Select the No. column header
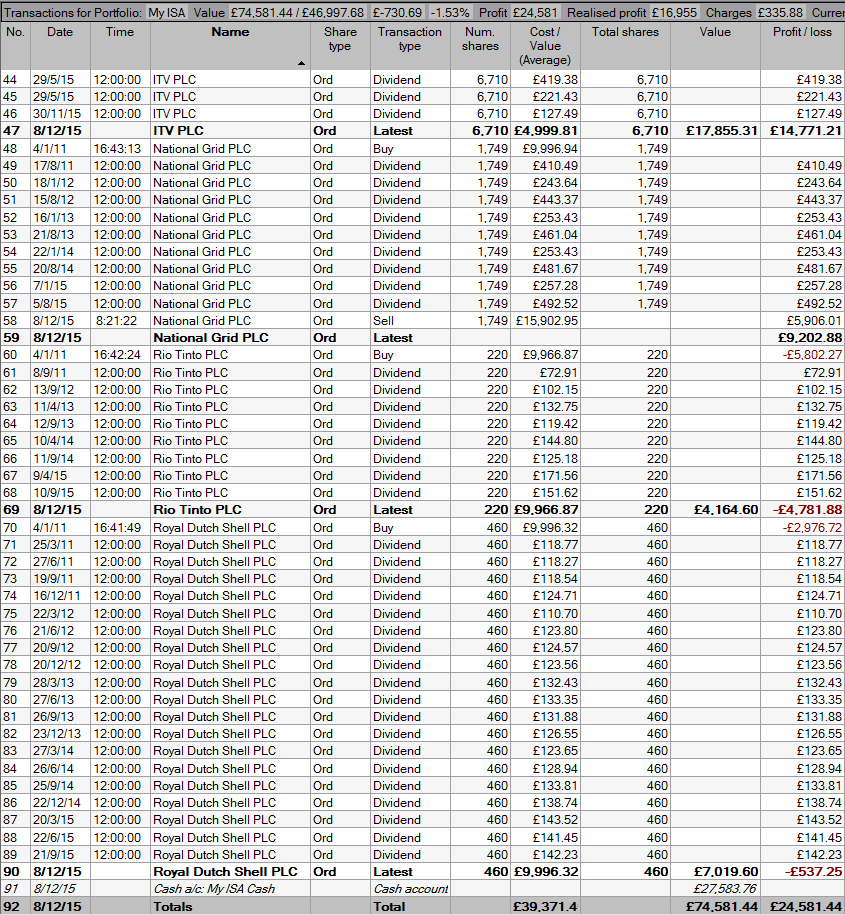This screenshot has height=915, width=845. [15, 32]
